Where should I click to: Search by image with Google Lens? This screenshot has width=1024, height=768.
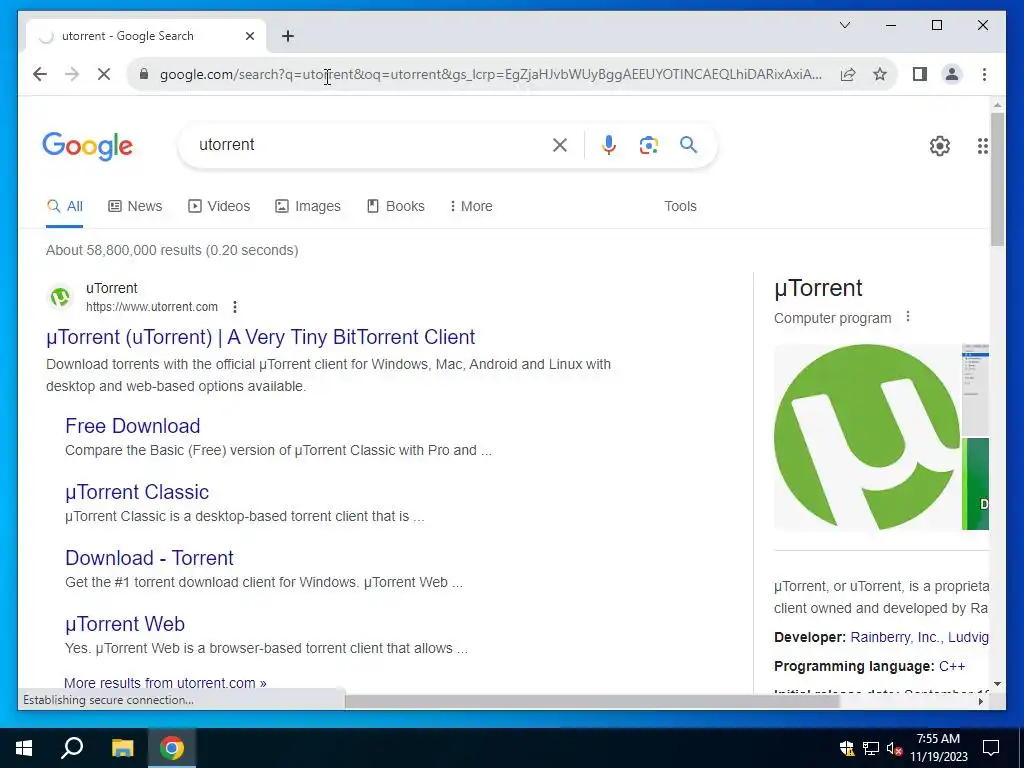648,145
